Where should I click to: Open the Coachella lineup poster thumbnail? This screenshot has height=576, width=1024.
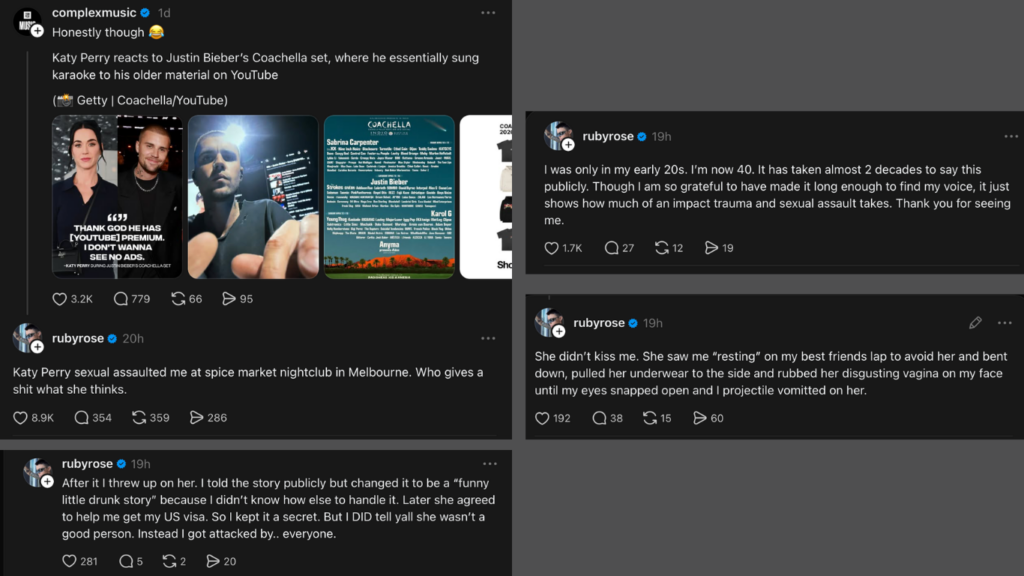[x=389, y=196]
